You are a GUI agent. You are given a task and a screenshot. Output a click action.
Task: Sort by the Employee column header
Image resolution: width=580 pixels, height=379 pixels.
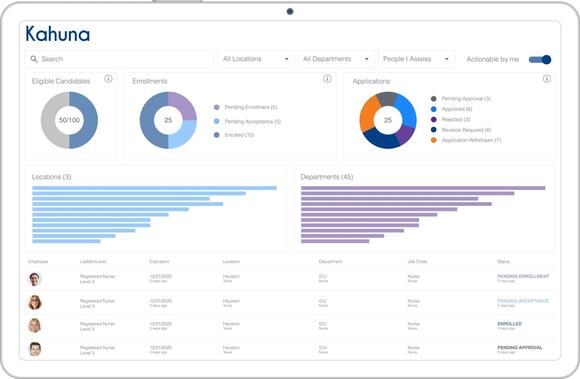pos(38,261)
